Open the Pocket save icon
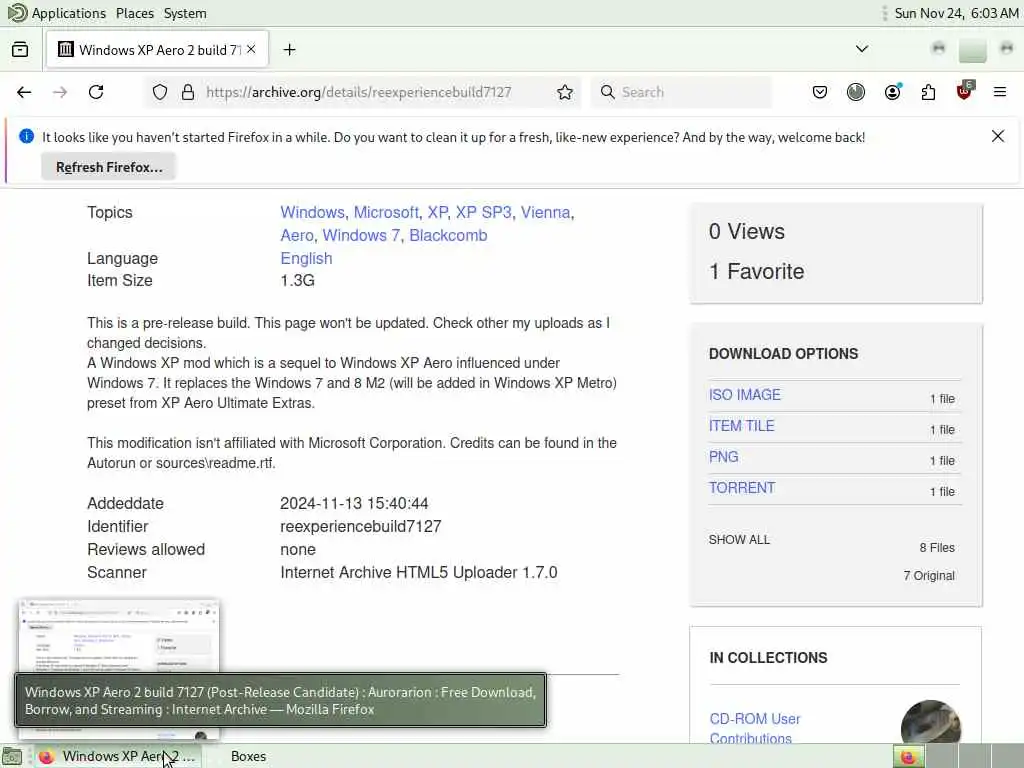This screenshot has width=1024, height=768. [x=820, y=92]
